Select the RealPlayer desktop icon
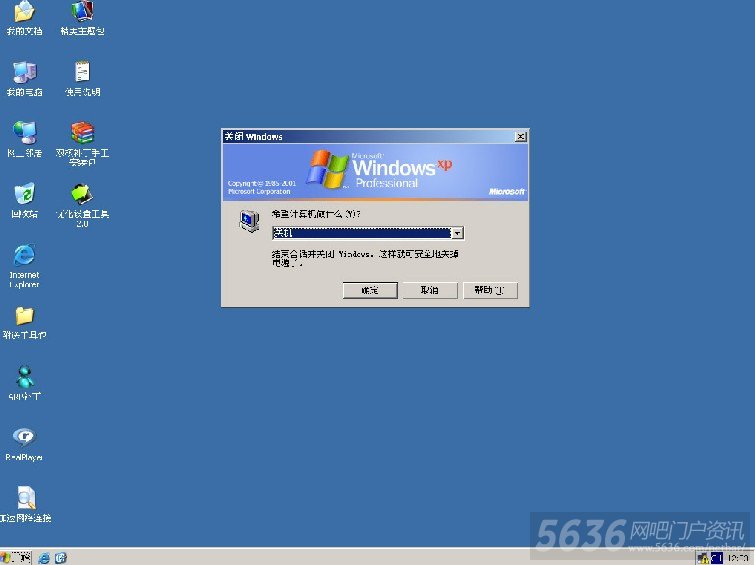Screen dimensions: 755x565 tap(24, 444)
